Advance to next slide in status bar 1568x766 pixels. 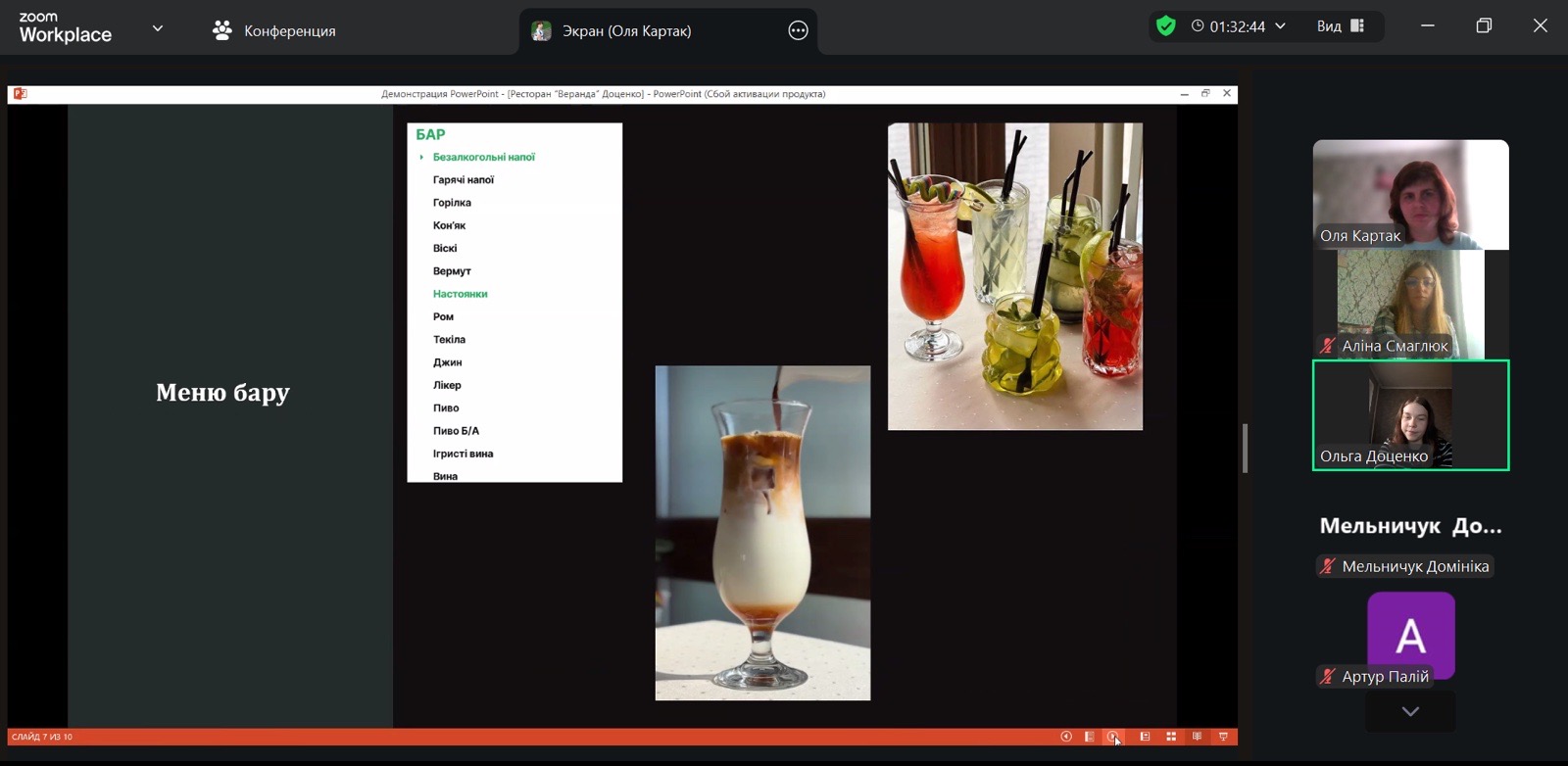[1113, 737]
